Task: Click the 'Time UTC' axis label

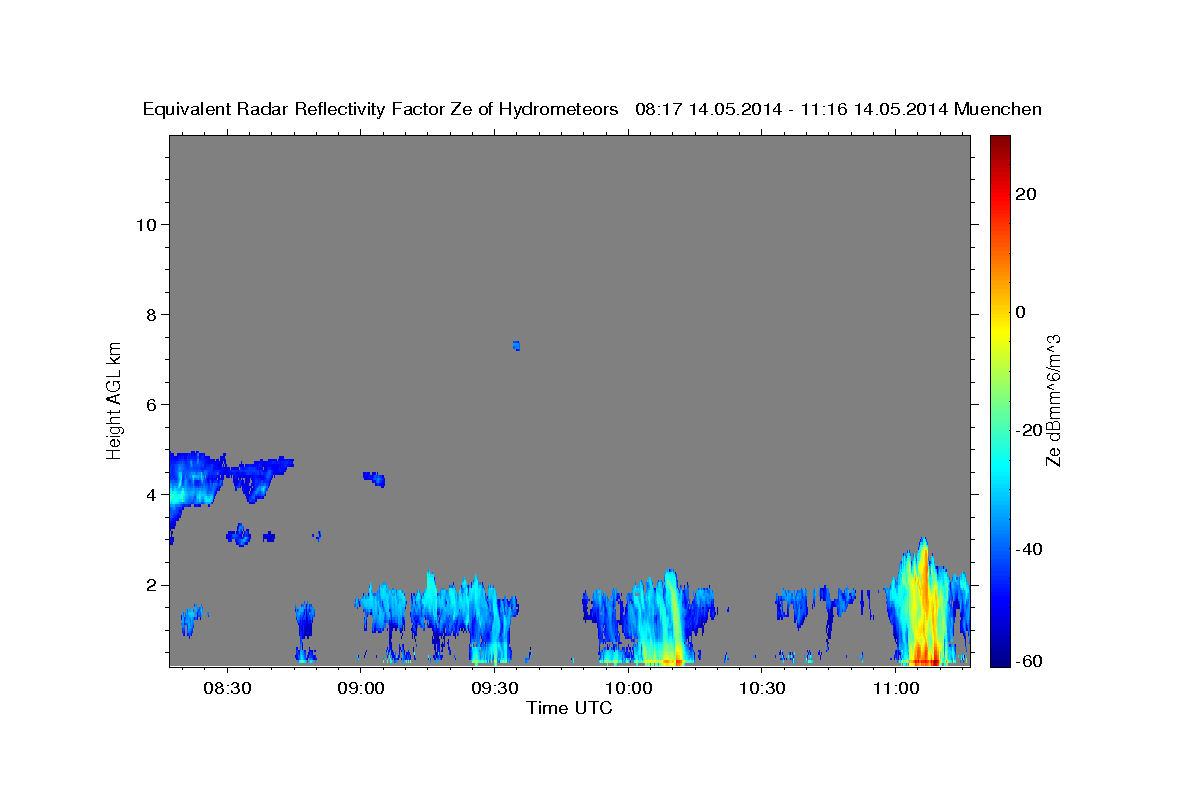Action: (569, 708)
